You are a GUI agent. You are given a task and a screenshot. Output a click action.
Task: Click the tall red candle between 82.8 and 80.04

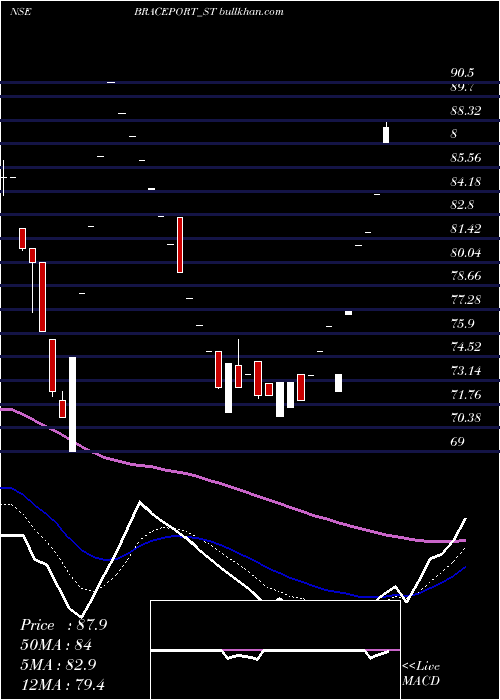point(180,245)
